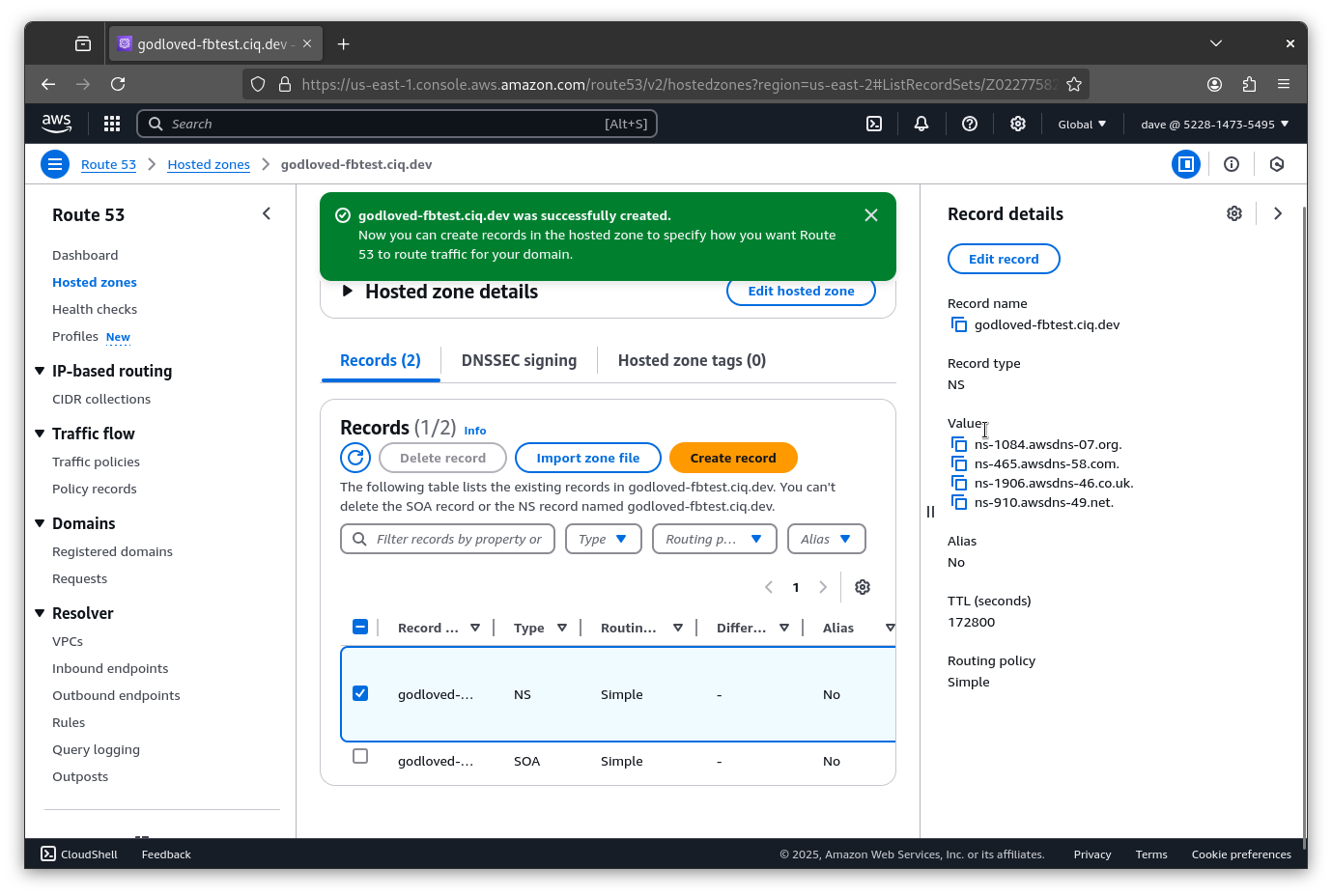Open the AWS services grid menu
This screenshot has height=896, width=1332.
112,124
